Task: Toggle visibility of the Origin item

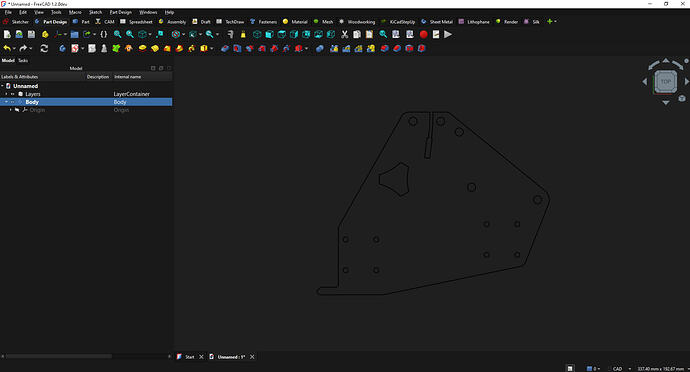Action: point(18,110)
